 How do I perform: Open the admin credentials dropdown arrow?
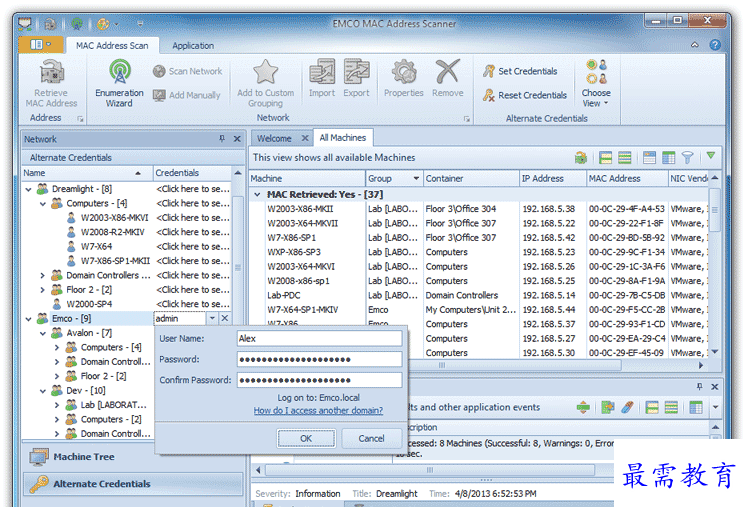(x=212, y=318)
